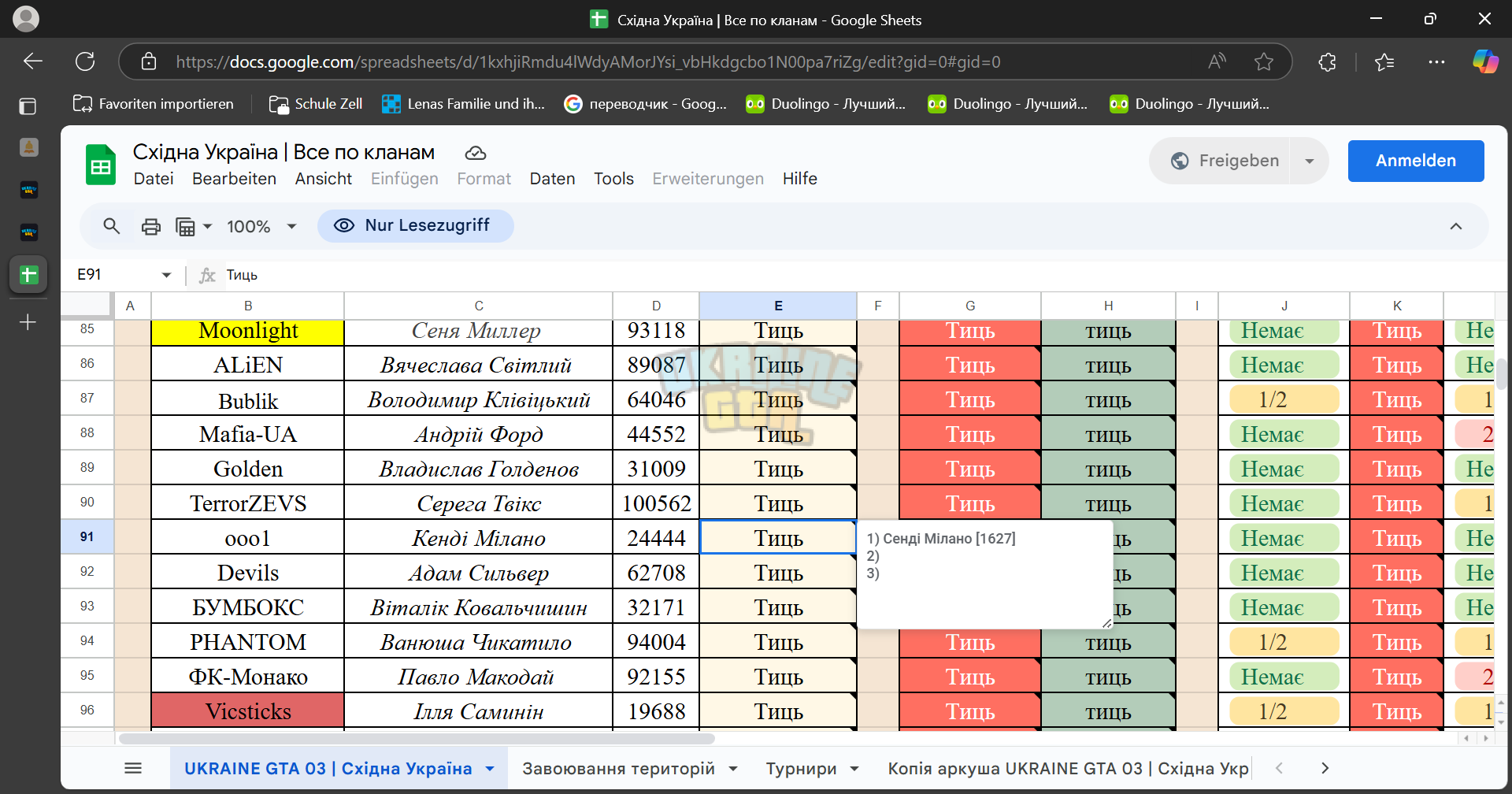Select PHANTOM clan cell

(x=248, y=642)
